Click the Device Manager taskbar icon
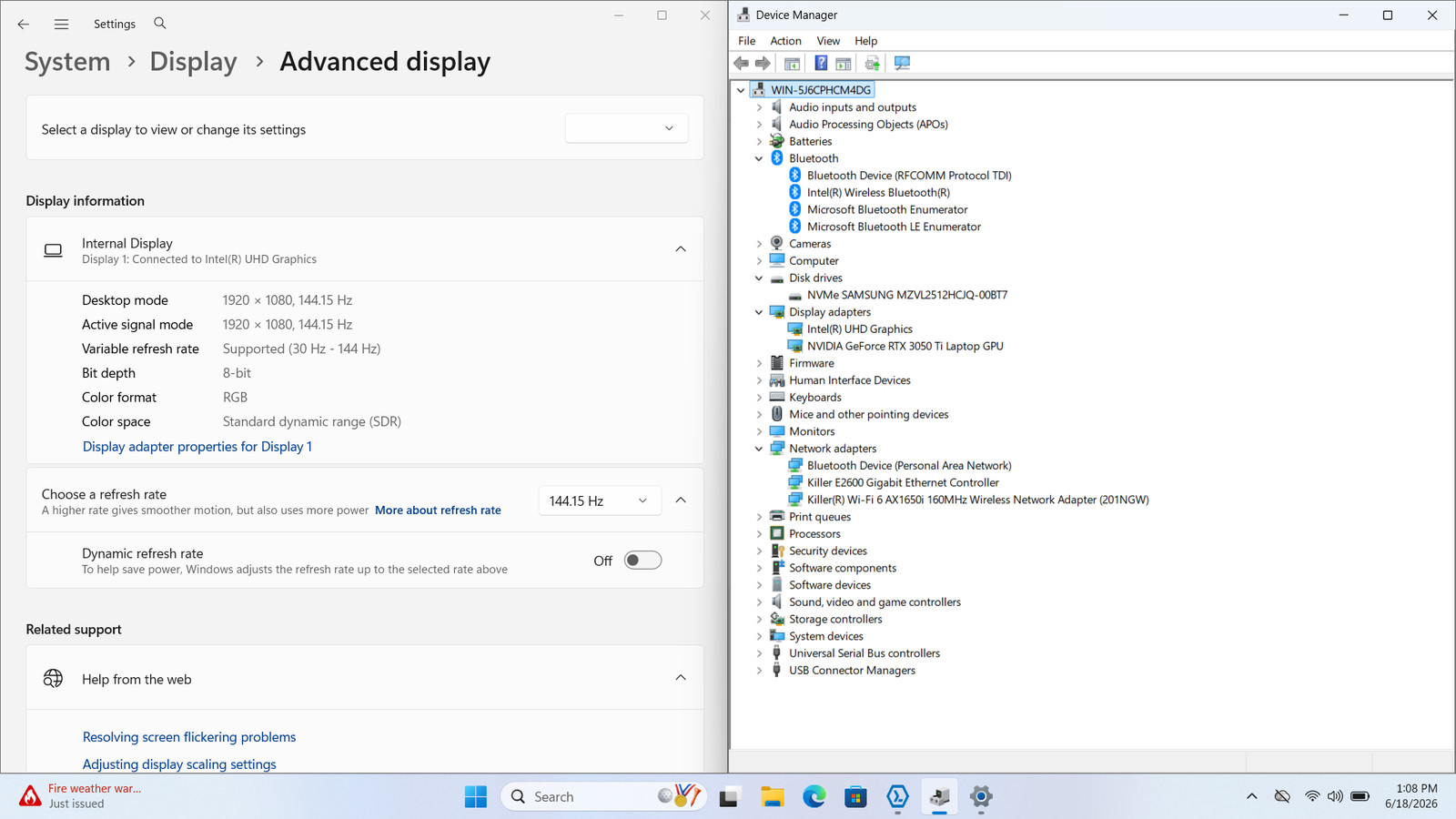The image size is (1456, 819). click(x=939, y=797)
